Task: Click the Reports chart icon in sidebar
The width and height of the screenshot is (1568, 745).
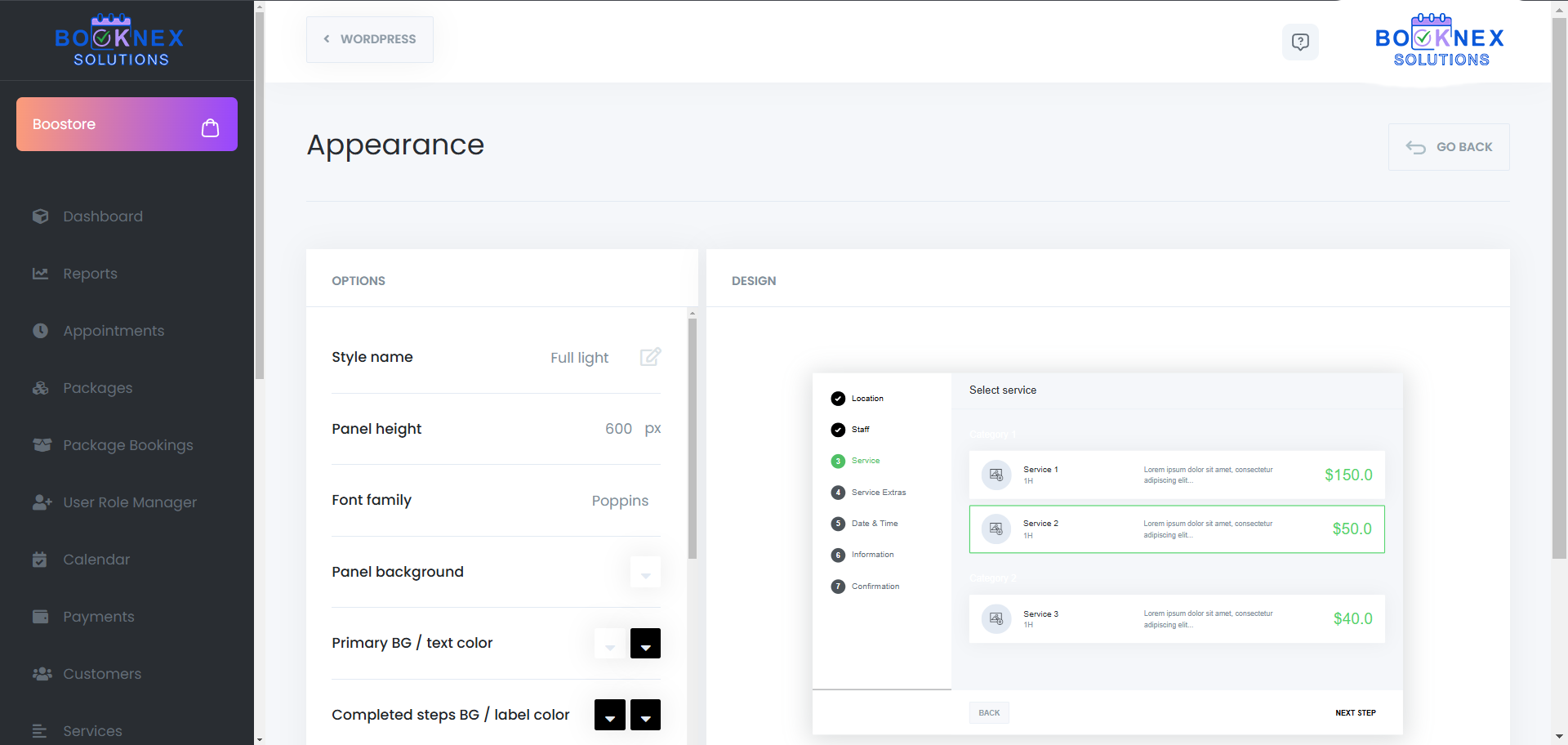Action: pos(40,274)
